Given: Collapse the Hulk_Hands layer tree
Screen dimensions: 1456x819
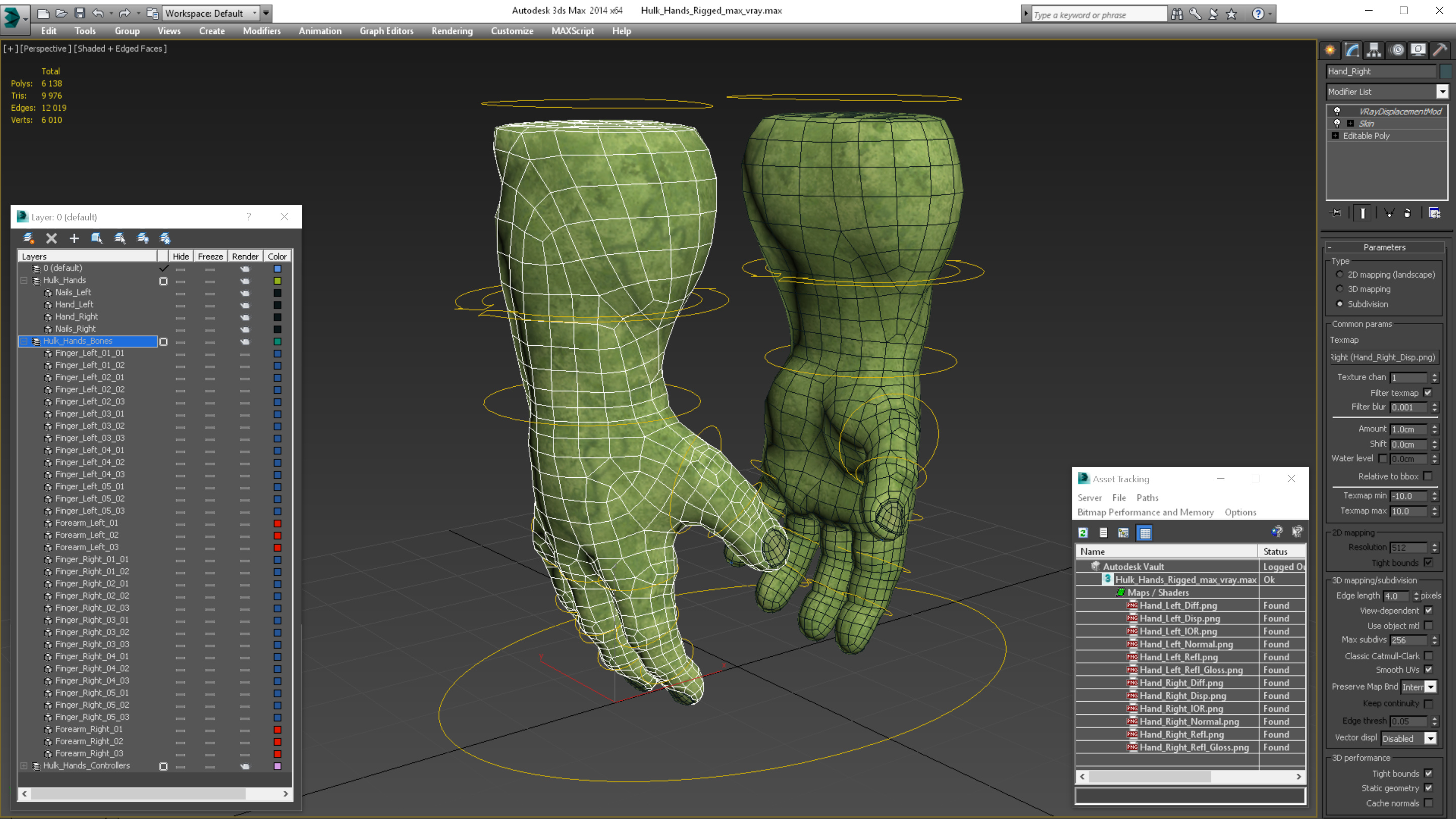Looking at the screenshot, I should tap(24, 281).
